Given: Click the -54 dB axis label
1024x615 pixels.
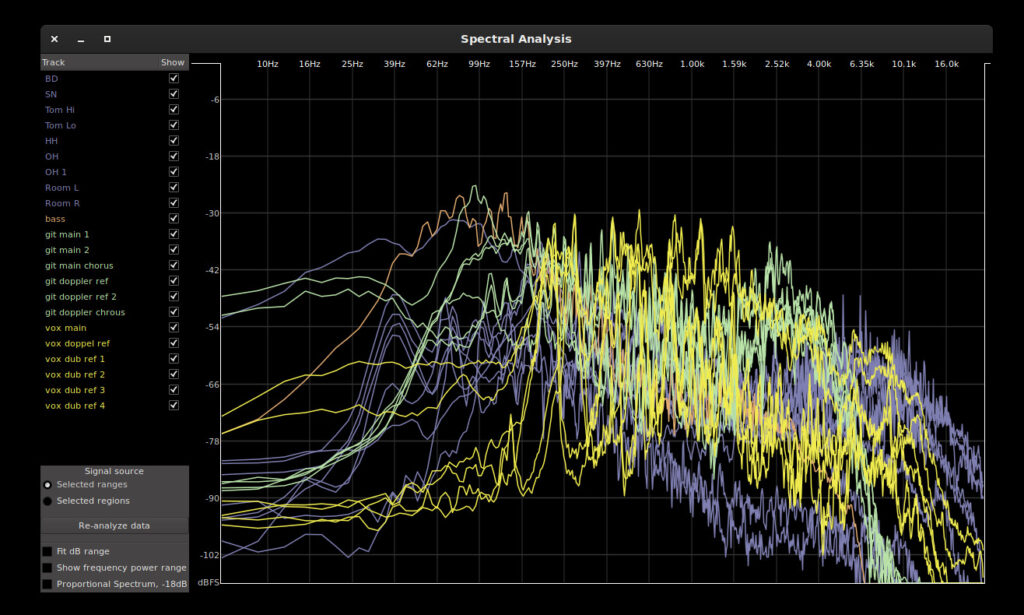Looking at the screenshot, I should [x=213, y=327].
